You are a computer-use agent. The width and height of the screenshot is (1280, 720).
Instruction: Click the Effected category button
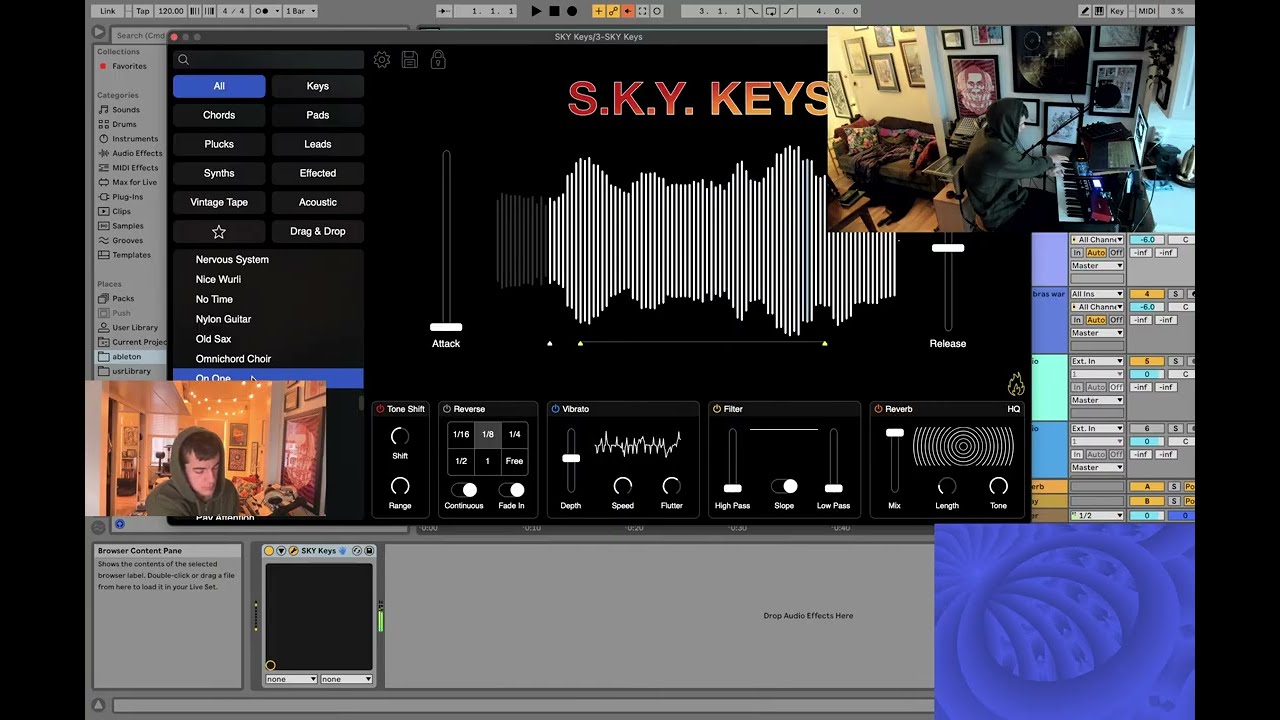tap(318, 173)
